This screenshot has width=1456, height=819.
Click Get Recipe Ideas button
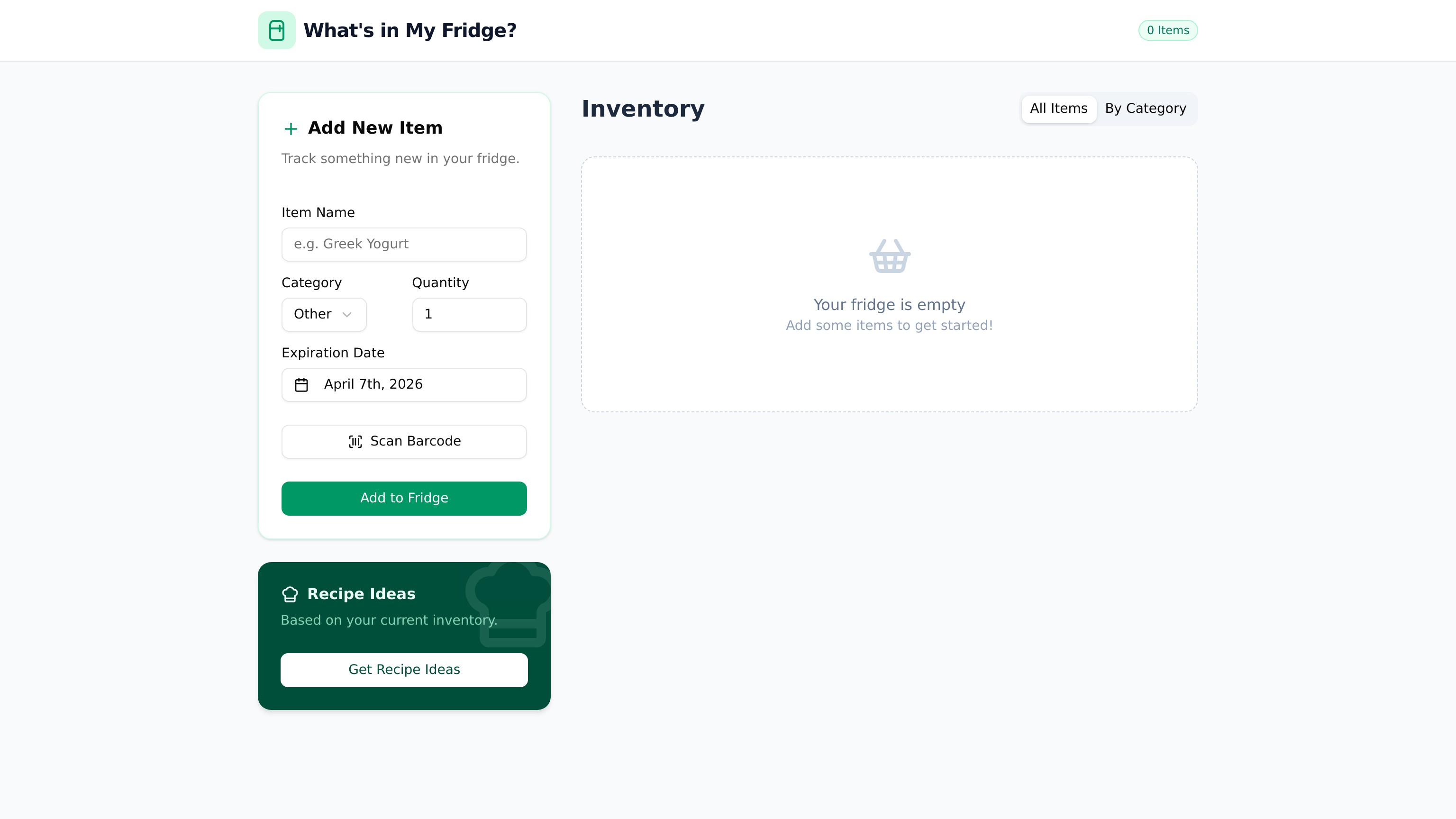tap(403, 670)
